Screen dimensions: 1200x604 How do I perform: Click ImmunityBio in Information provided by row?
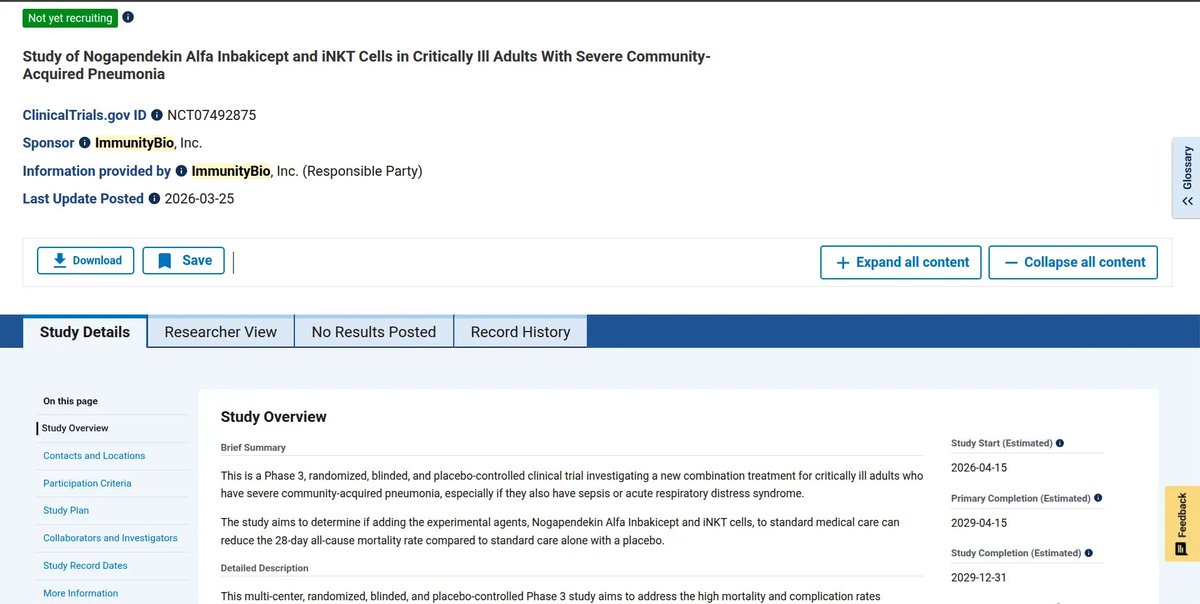(231, 171)
